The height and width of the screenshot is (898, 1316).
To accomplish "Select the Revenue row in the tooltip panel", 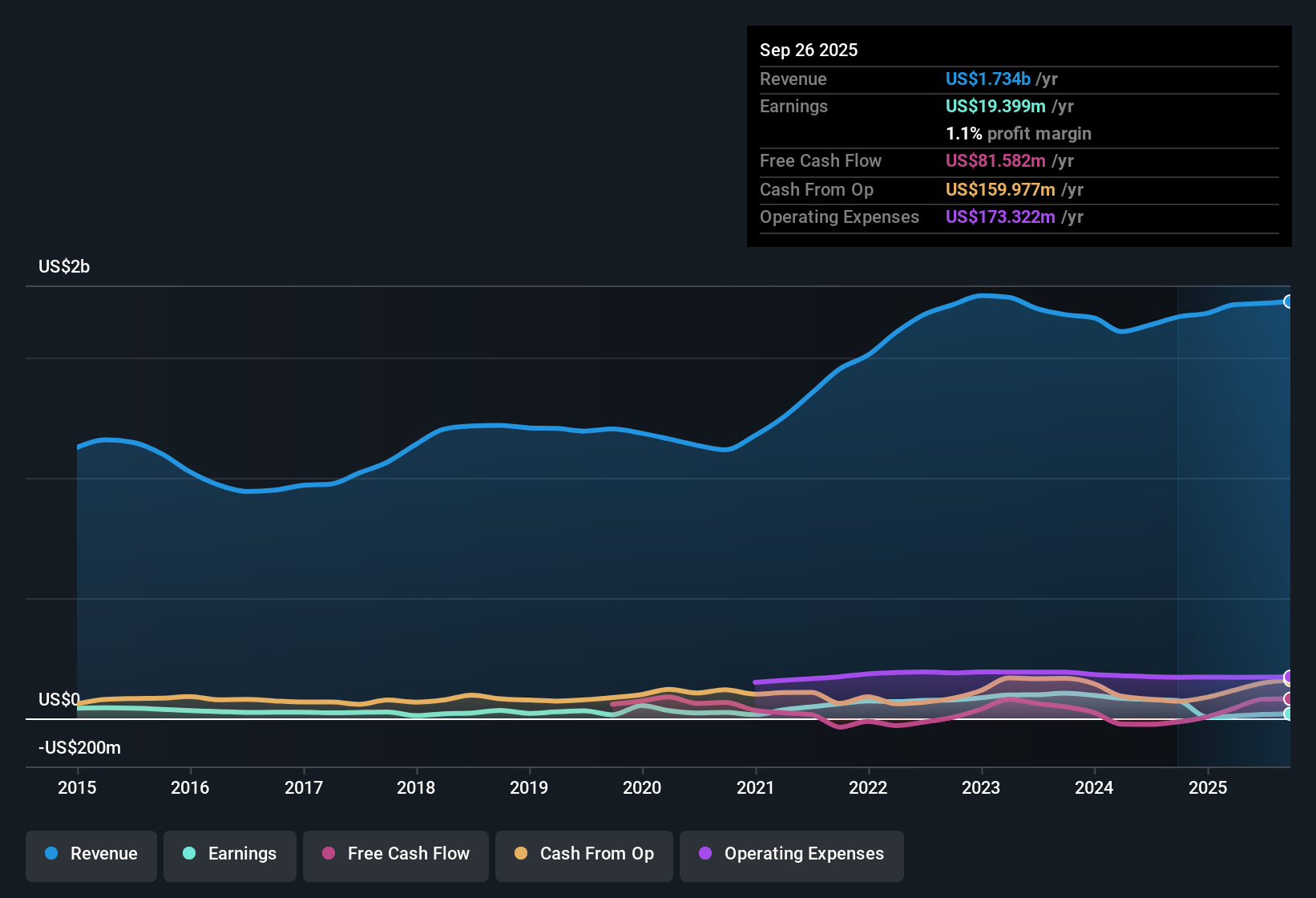I will [1018, 79].
